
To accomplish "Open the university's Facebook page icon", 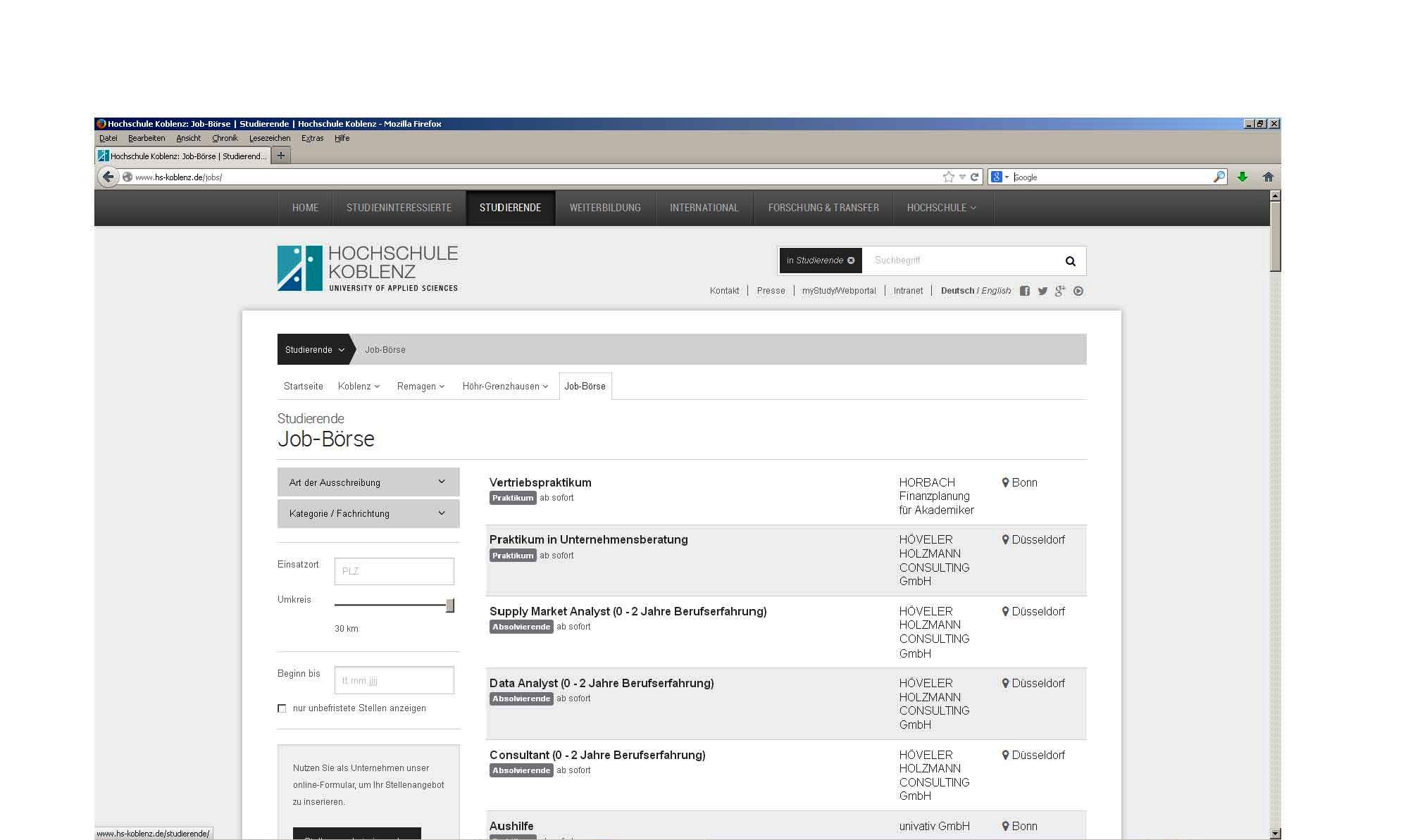I will coord(1025,291).
